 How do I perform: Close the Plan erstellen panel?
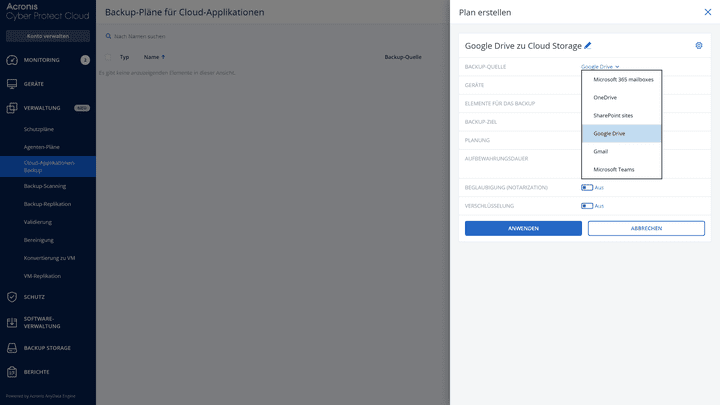[708, 12]
